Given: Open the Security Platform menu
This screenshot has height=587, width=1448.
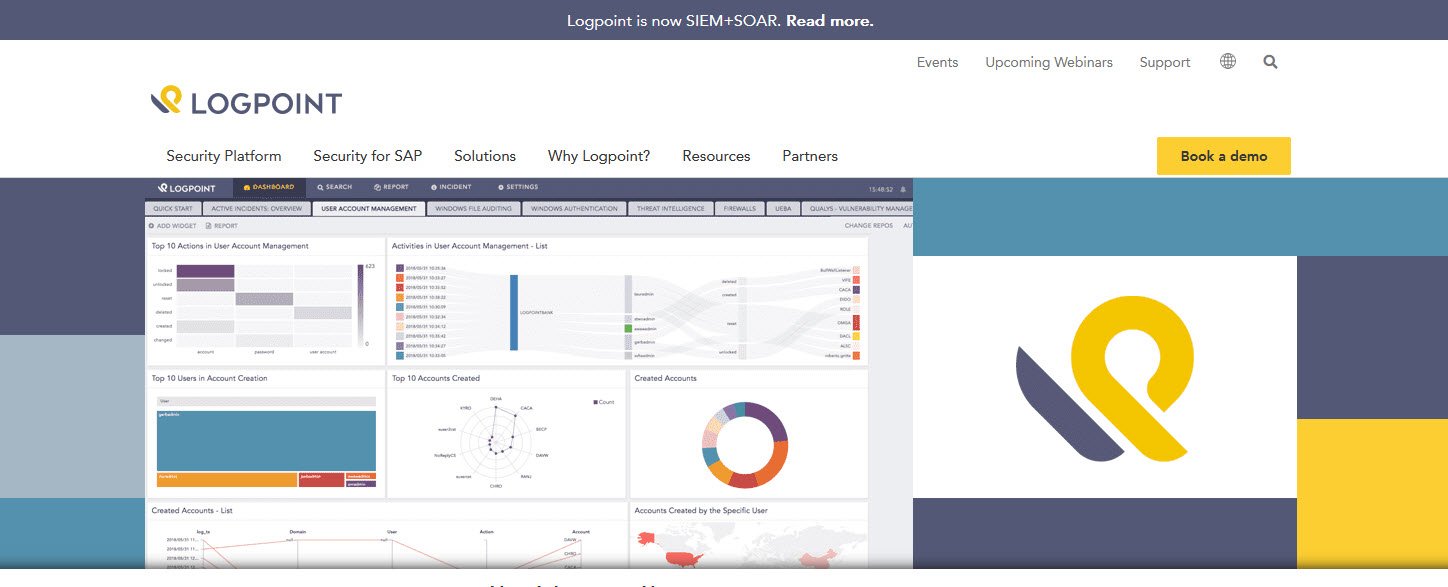Looking at the screenshot, I should pyautogui.click(x=224, y=156).
